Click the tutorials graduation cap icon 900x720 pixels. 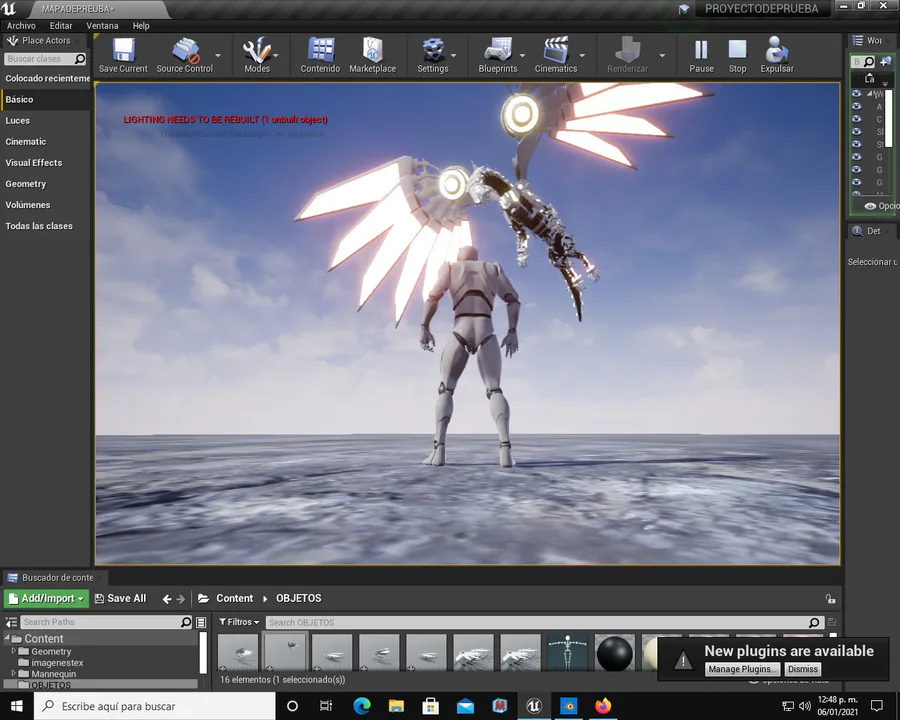(684, 9)
